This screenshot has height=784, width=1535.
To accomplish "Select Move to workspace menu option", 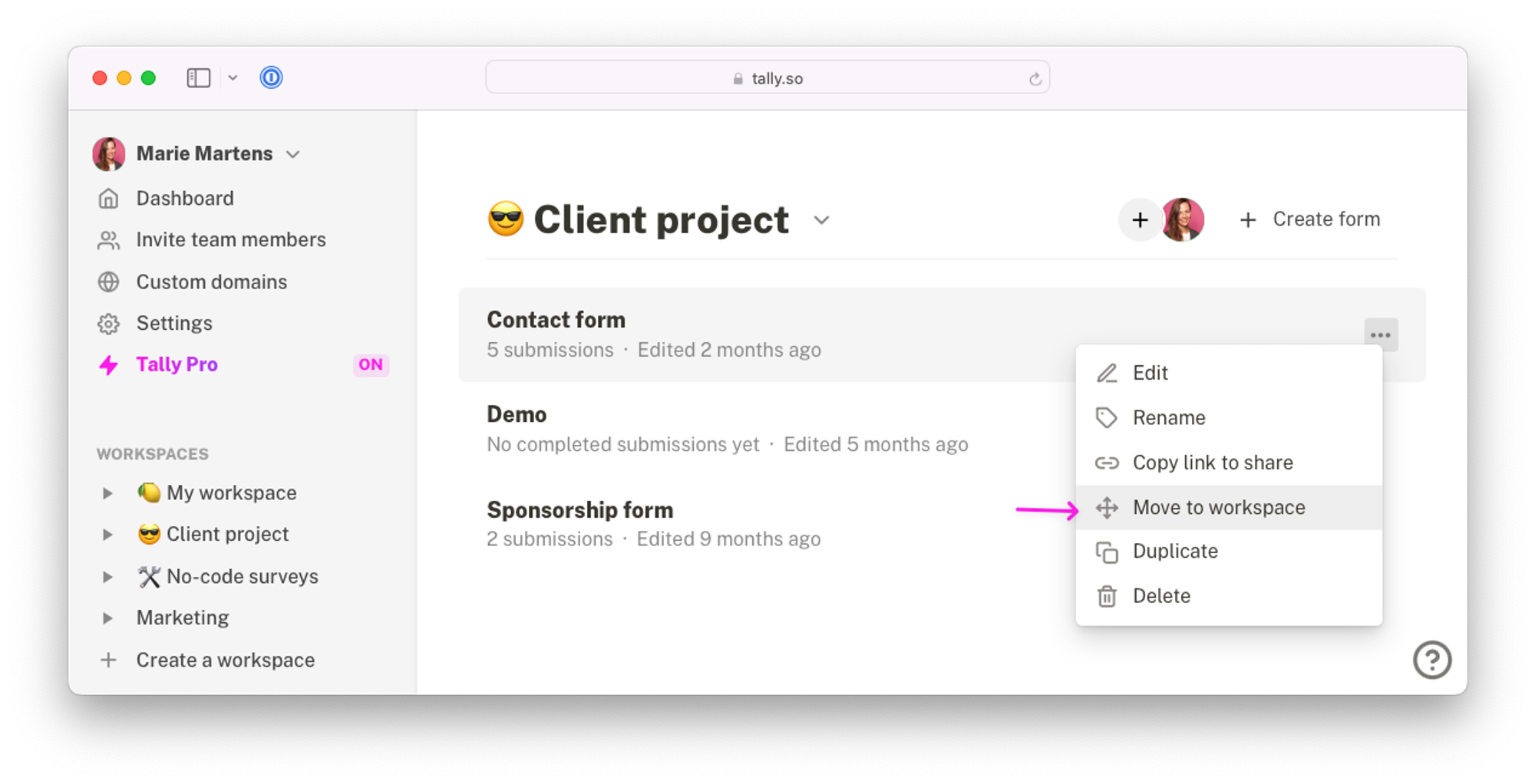I will [x=1229, y=507].
